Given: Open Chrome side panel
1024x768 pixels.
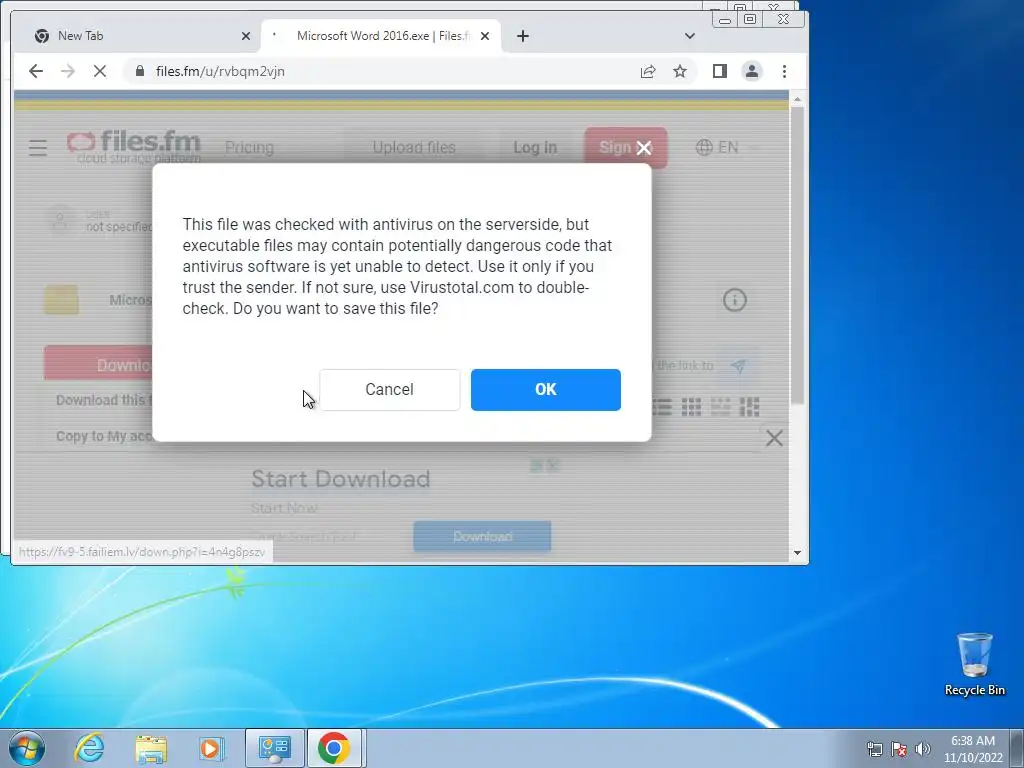Looking at the screenshot, I should tap(720, 71).
